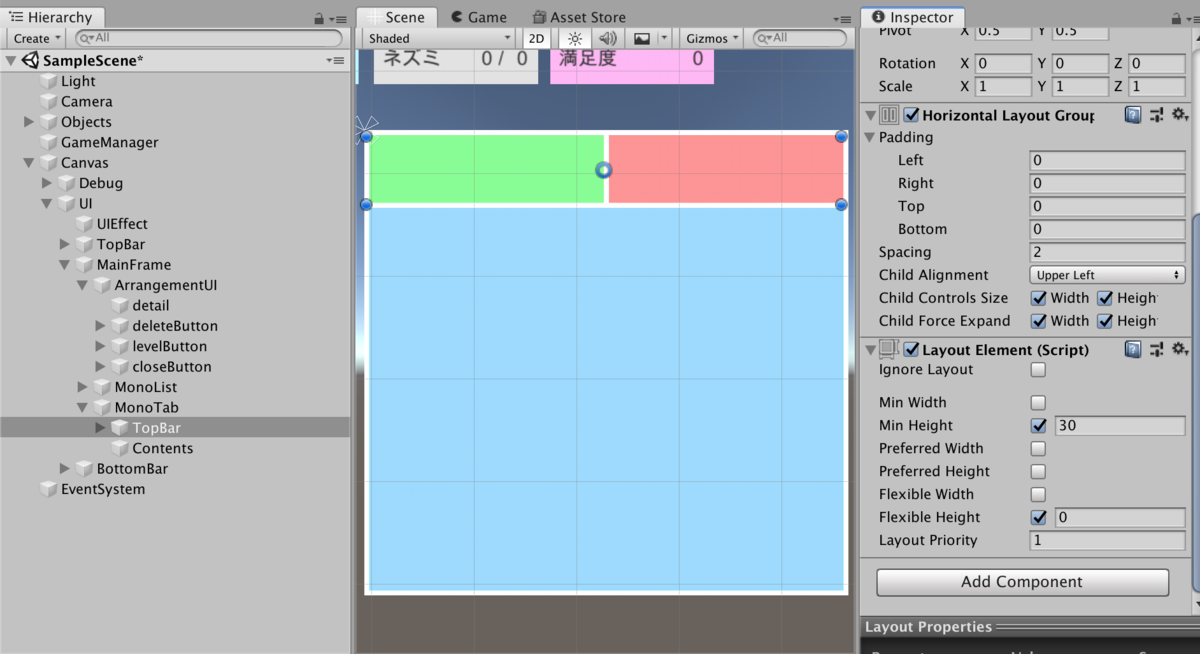Check the Ignore Layout checkbox

(x=1038, y=370)
